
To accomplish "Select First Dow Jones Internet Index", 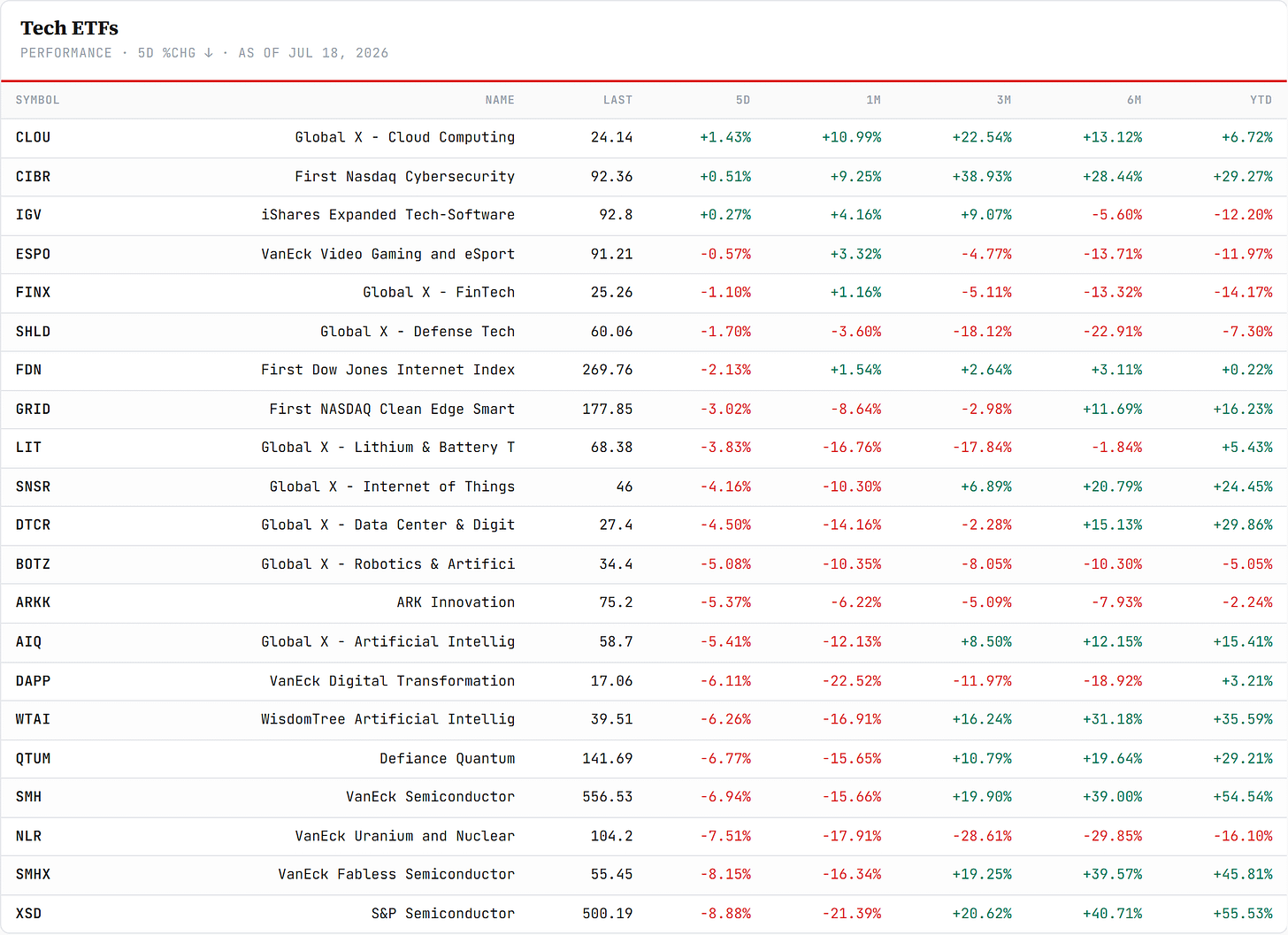I will coord(388,370).
